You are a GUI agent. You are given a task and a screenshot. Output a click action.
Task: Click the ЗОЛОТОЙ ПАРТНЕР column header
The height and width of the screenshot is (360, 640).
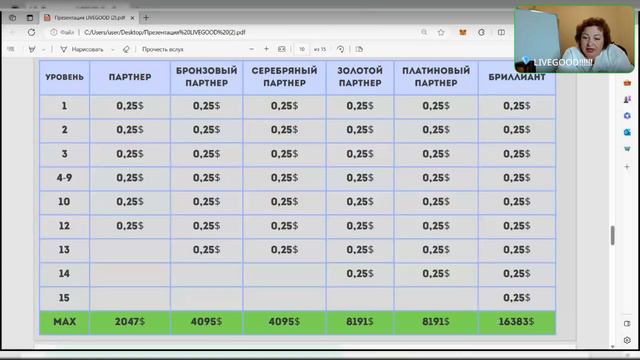point(360,77)
